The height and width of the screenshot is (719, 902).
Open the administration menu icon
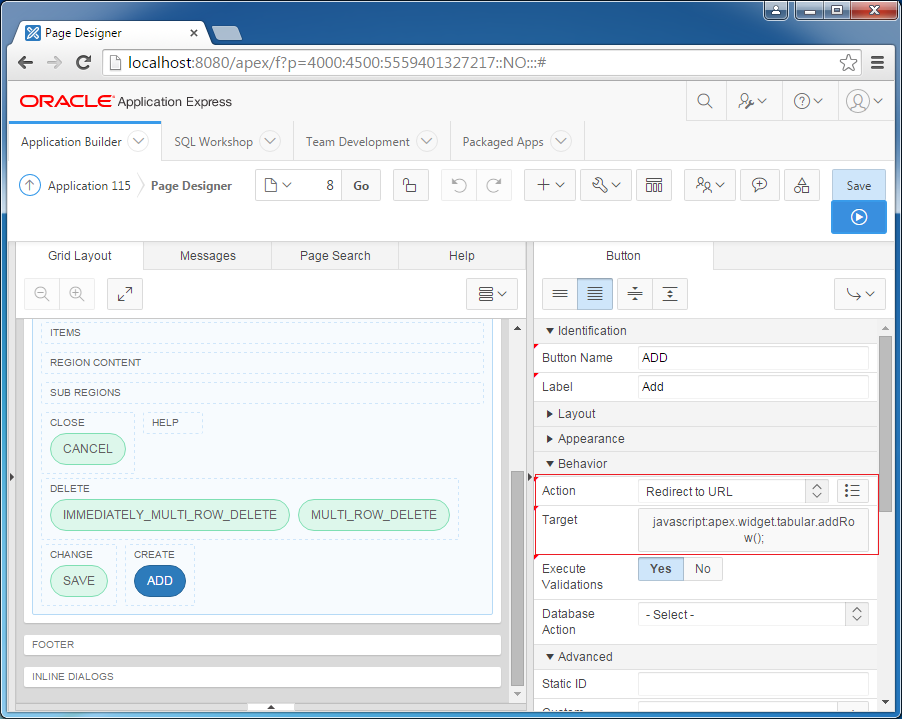(x=752, y=101)
